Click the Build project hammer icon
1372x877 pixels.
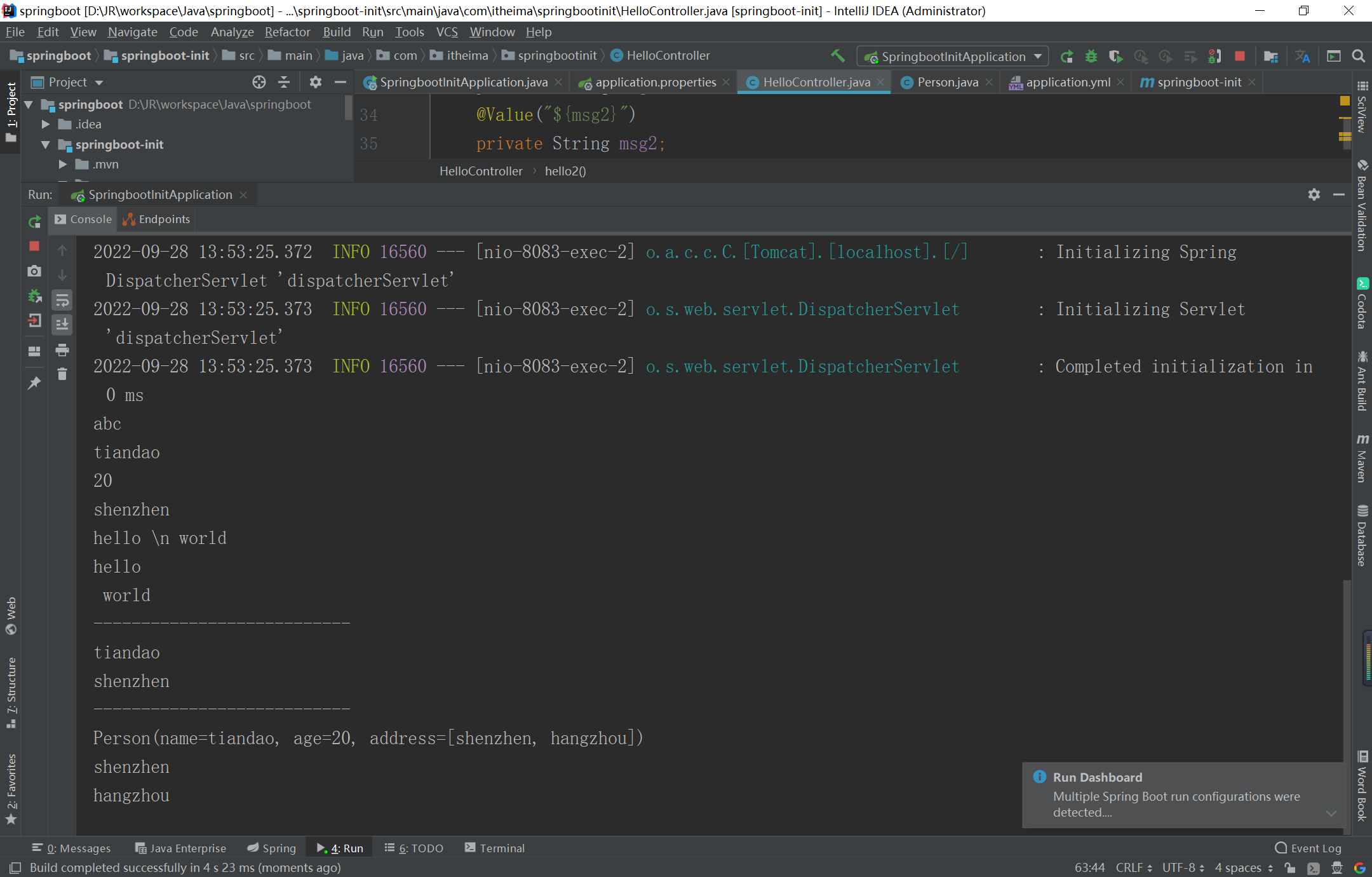pyautogui.click(x=838, y=56)
